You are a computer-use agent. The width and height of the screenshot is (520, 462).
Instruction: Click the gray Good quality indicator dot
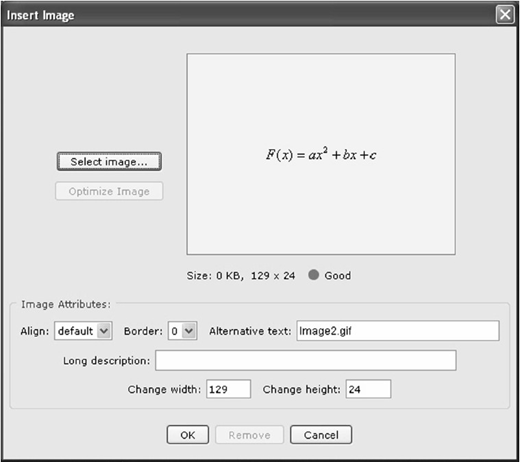pos(313,275)
